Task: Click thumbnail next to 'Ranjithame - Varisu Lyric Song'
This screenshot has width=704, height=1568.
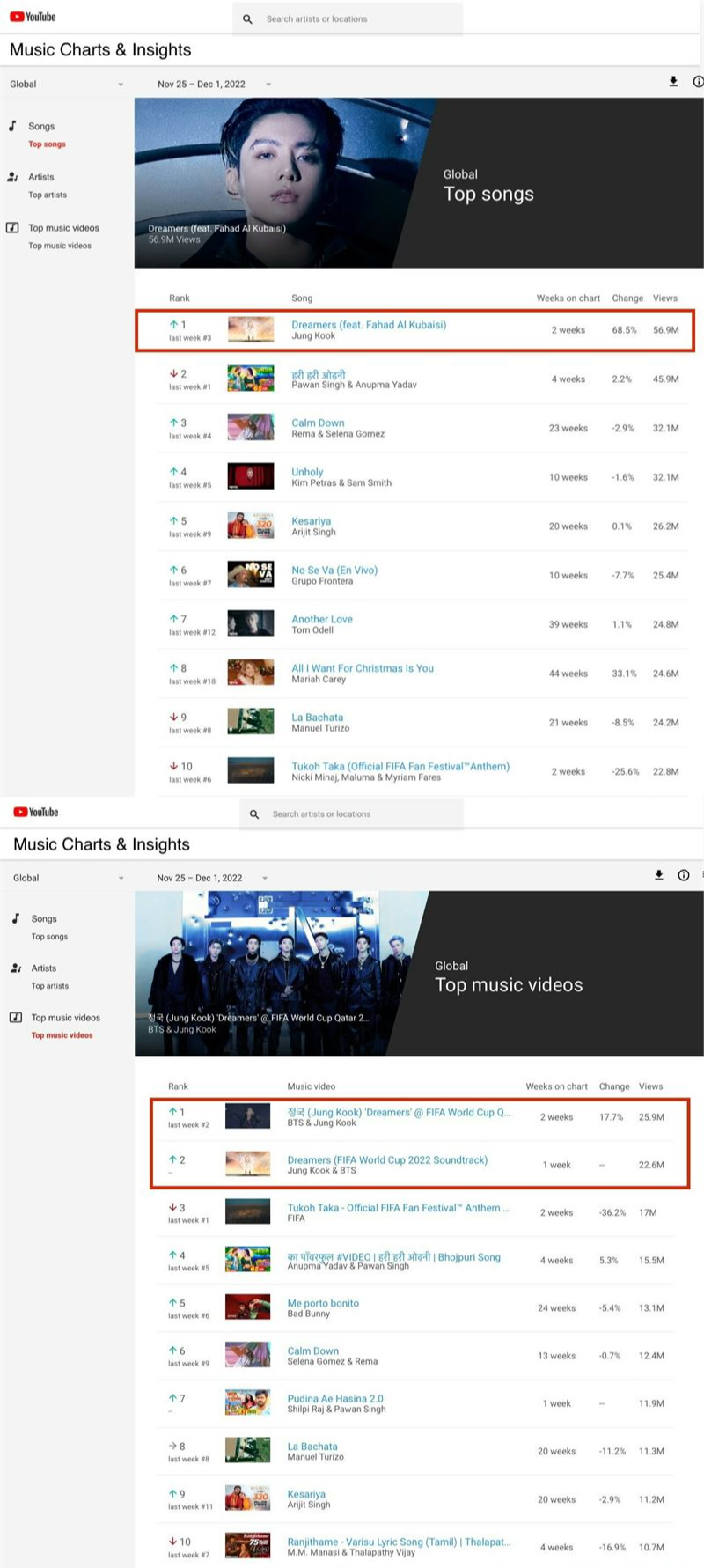Action: (x=247, y=1546)
